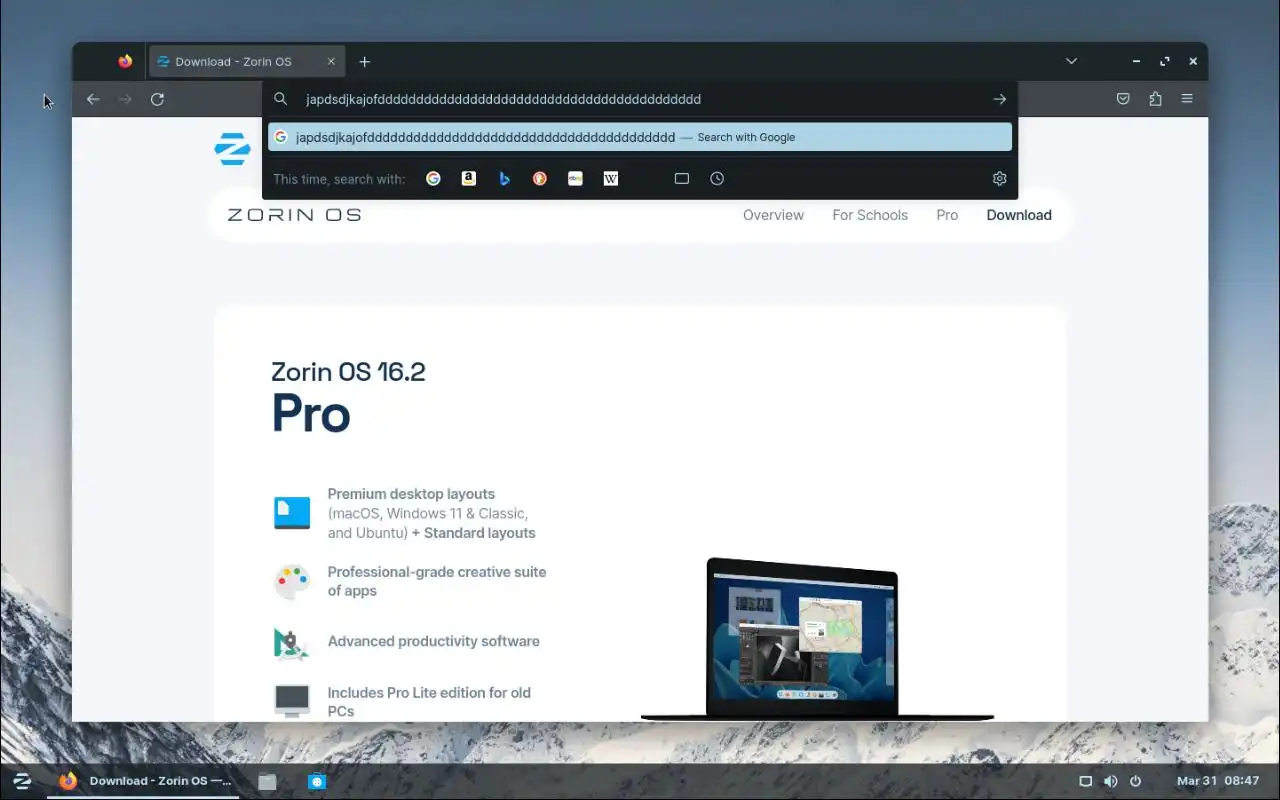Image resolution: width=1280 pixels, height=800 pixels.
Task: Open the Download navigation link
Action: coord(1019,215)
